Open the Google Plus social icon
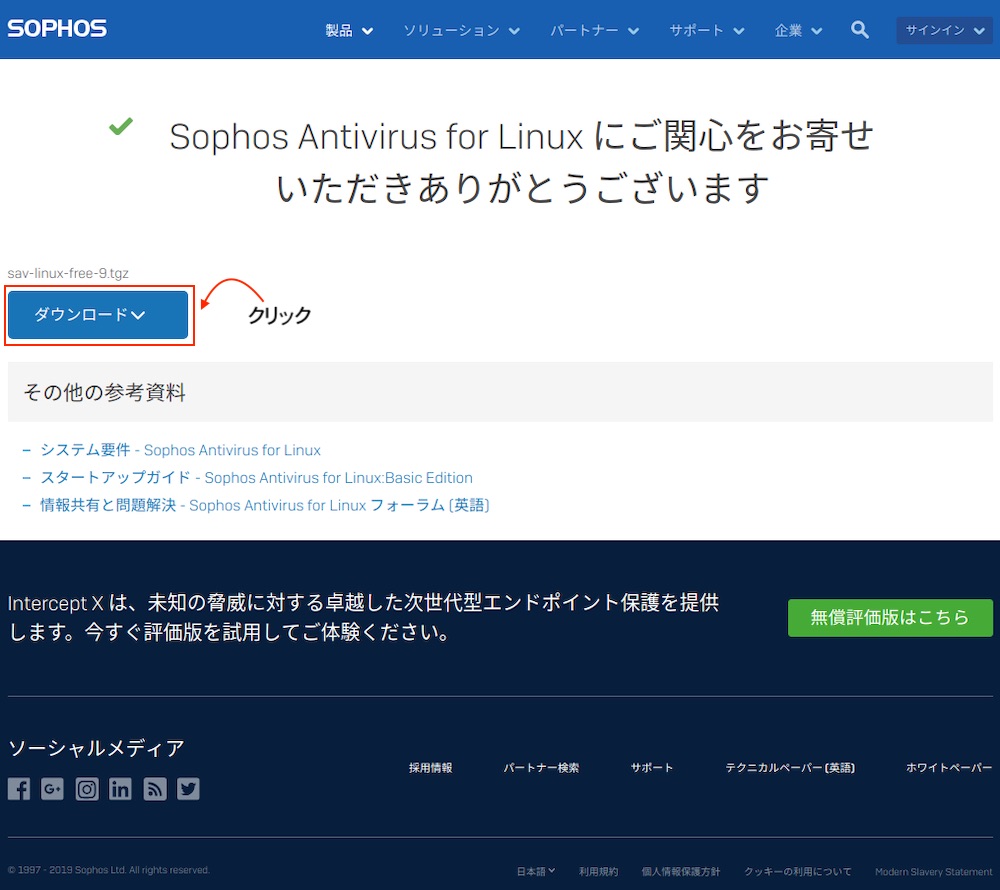Viewport: 1000px width, 890px height. pos(52,789)
